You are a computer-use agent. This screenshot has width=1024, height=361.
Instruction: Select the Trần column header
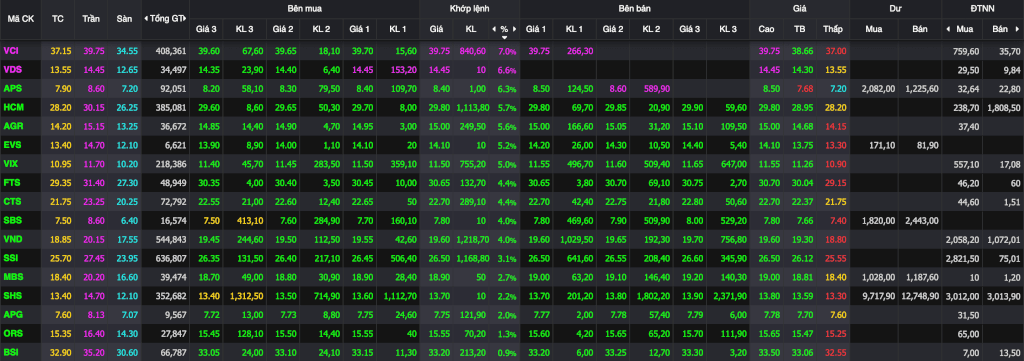coord(91,19)
